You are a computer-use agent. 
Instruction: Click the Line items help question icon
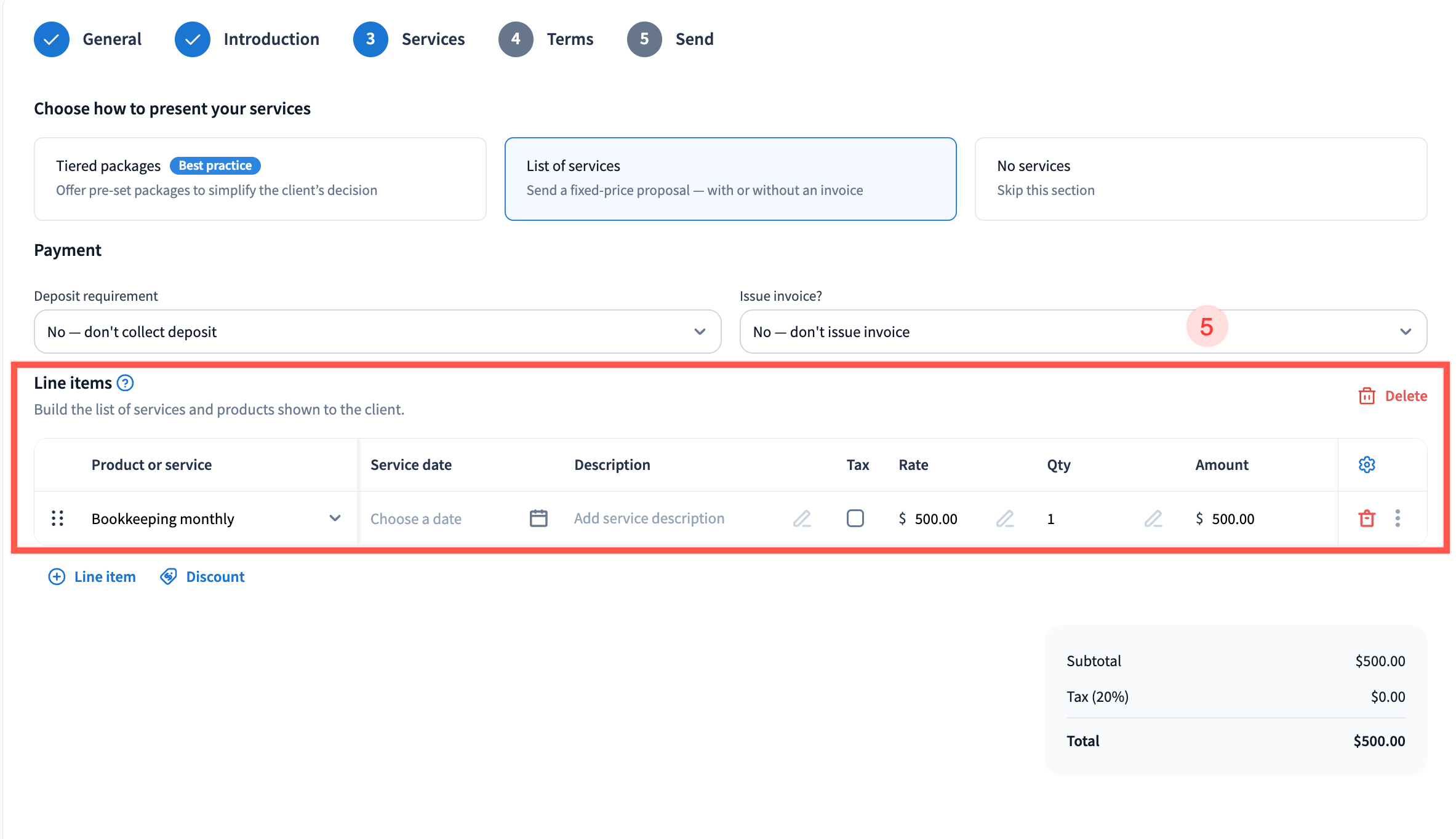125,383
